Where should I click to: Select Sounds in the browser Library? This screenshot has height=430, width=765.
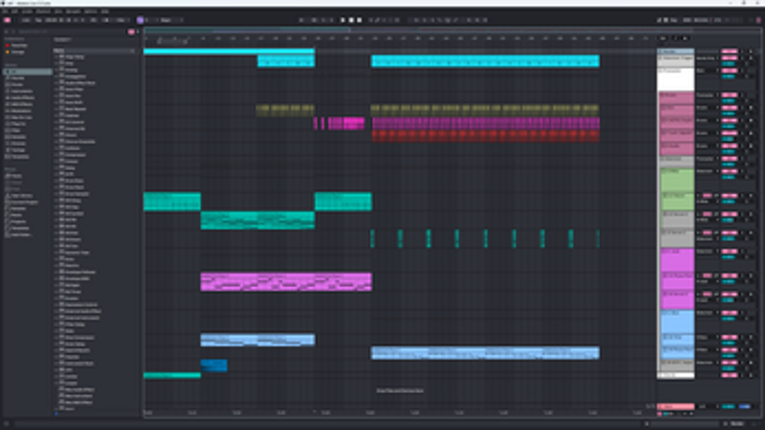pyautogui.click(x=17, y=78)
